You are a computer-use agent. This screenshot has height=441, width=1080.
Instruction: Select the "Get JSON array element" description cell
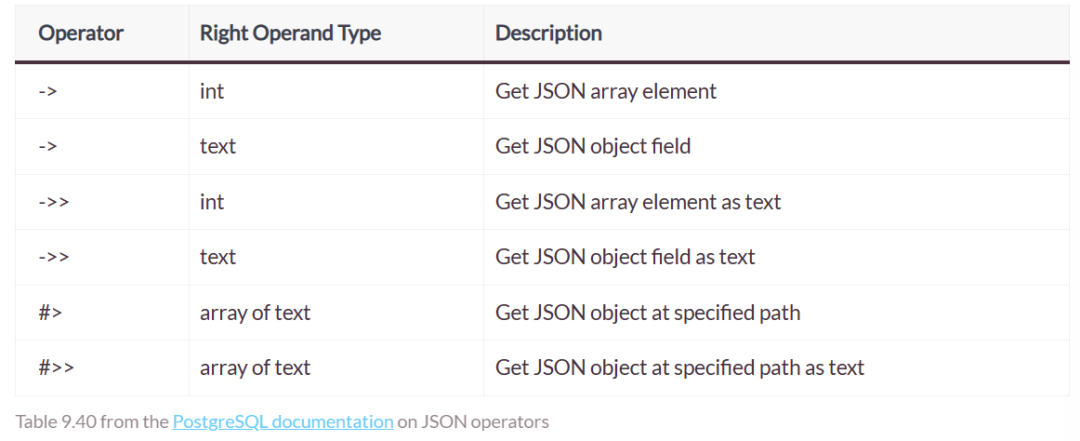pos(606,91)
